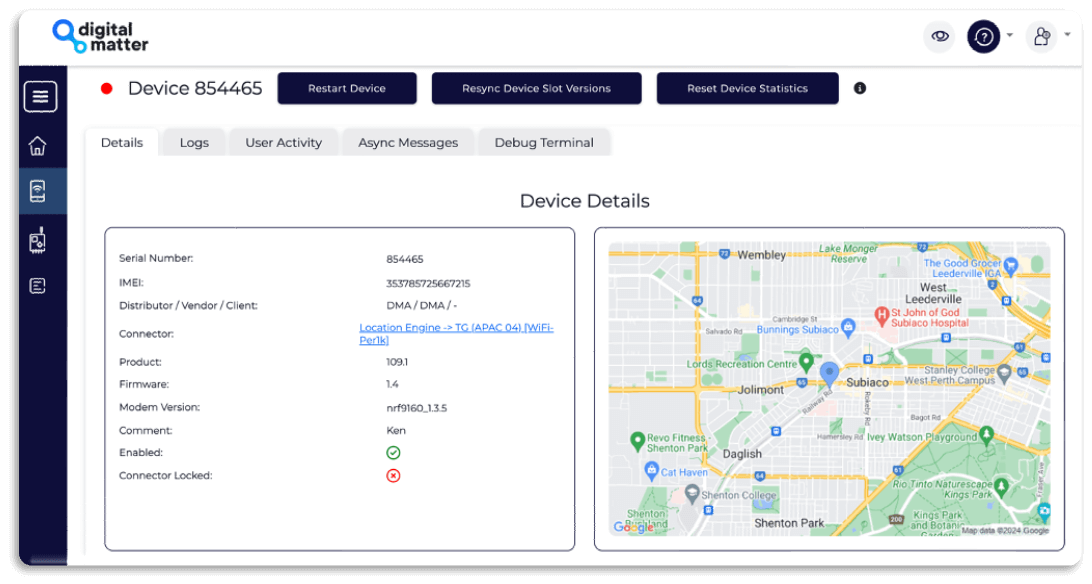
Task: Click the bottom documents icon in the sidebar
Action: tap(37, 285)
